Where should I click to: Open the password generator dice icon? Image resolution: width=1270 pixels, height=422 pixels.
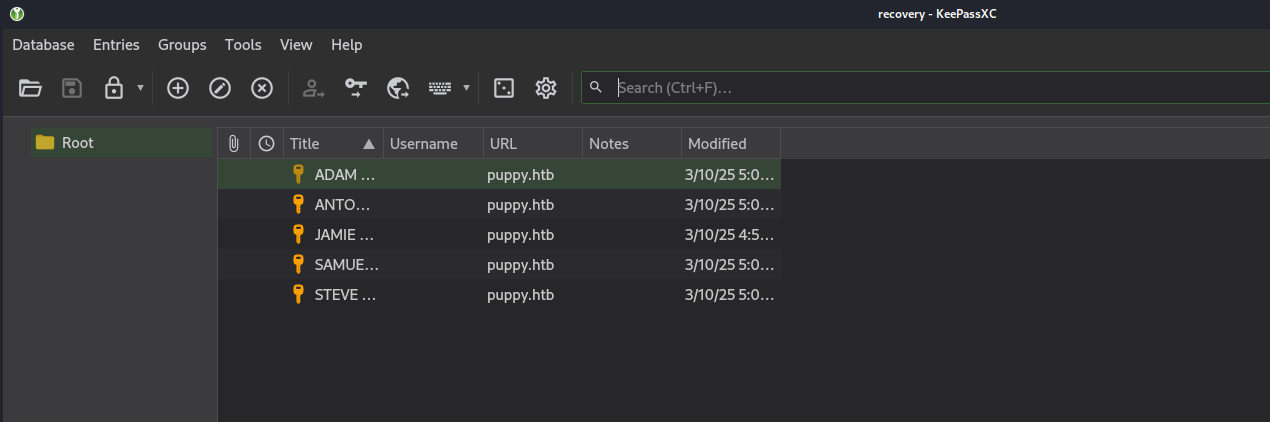click(x=504, y=88)
